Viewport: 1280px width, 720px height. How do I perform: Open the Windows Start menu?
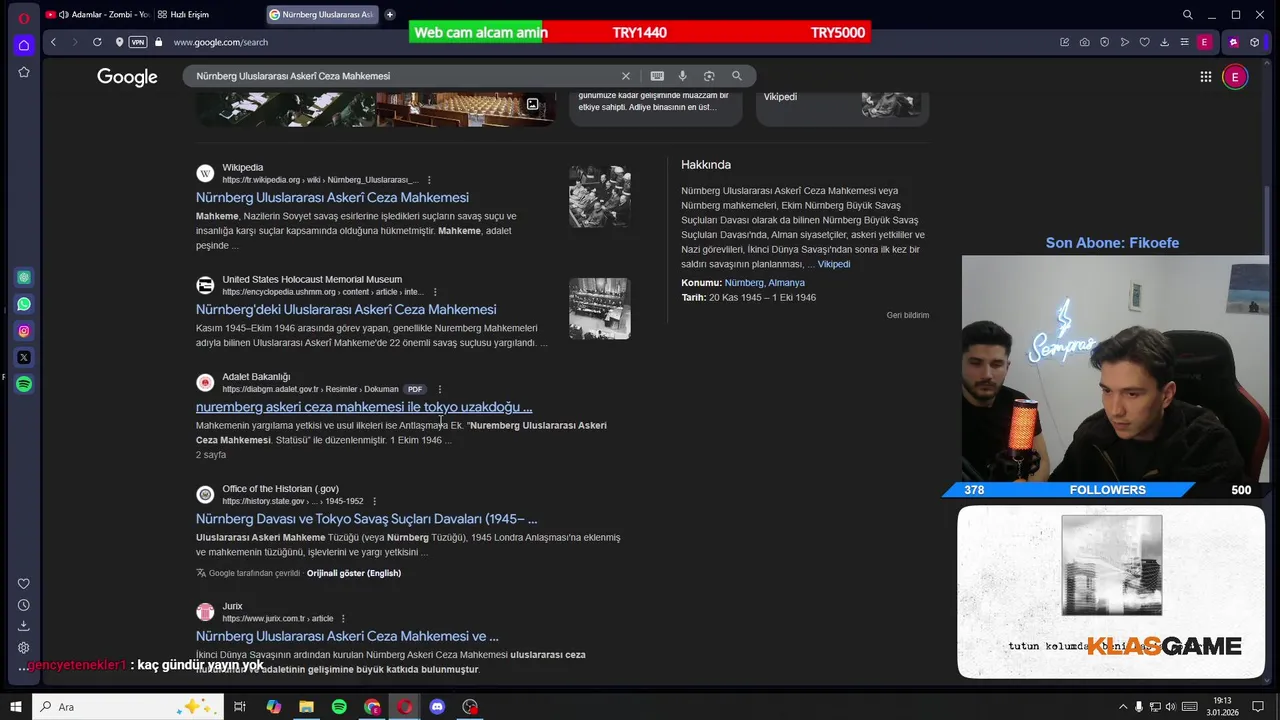point(15,707)
